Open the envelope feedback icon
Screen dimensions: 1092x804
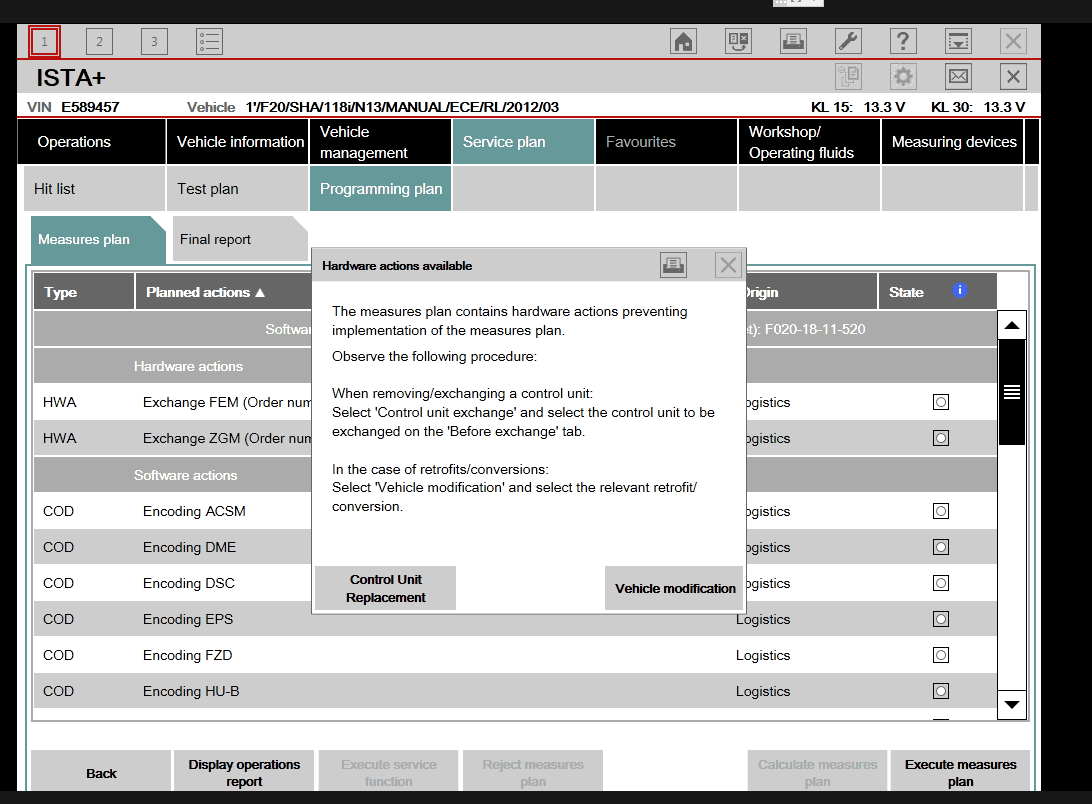coord(958,76)
